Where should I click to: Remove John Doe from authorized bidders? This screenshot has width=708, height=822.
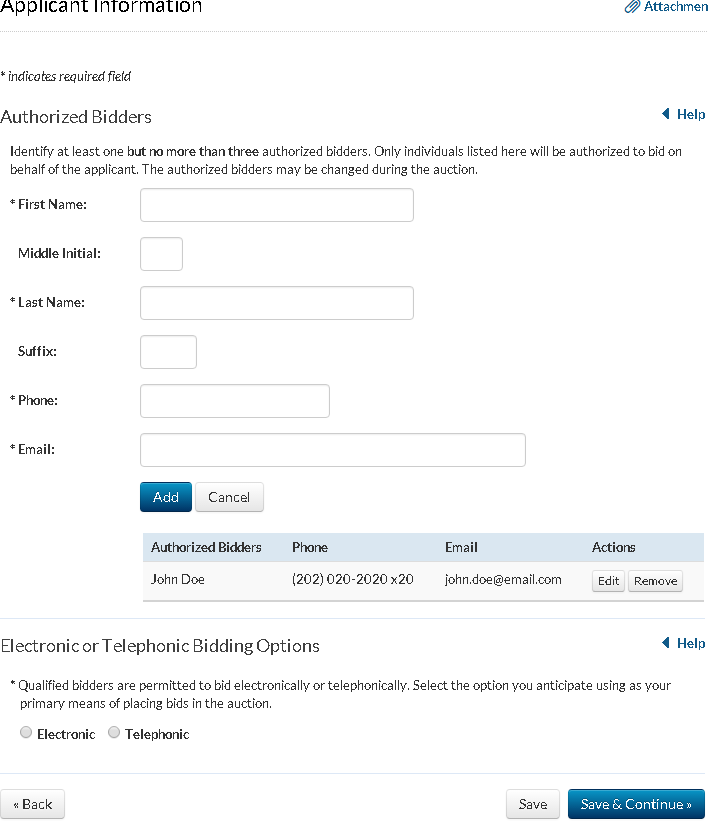point(655,581)
